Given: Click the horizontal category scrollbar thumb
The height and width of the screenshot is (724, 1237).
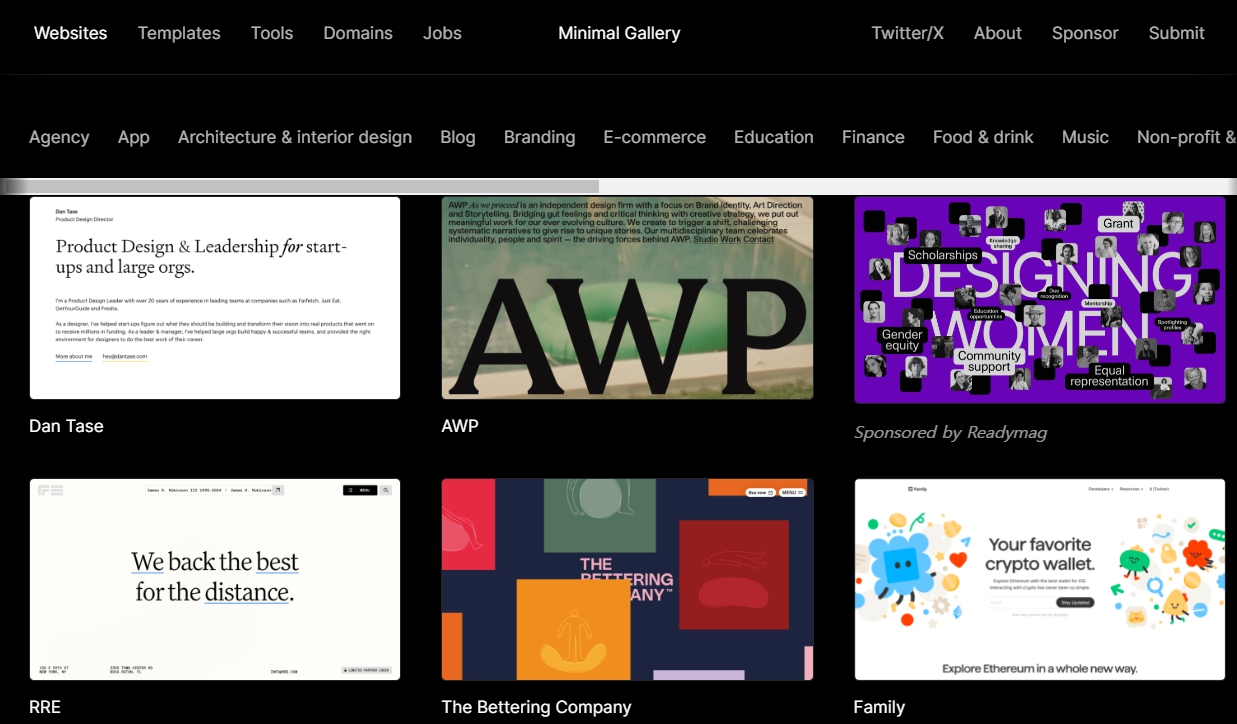Looking at the screenshot, I should click(x=300, y=186).
